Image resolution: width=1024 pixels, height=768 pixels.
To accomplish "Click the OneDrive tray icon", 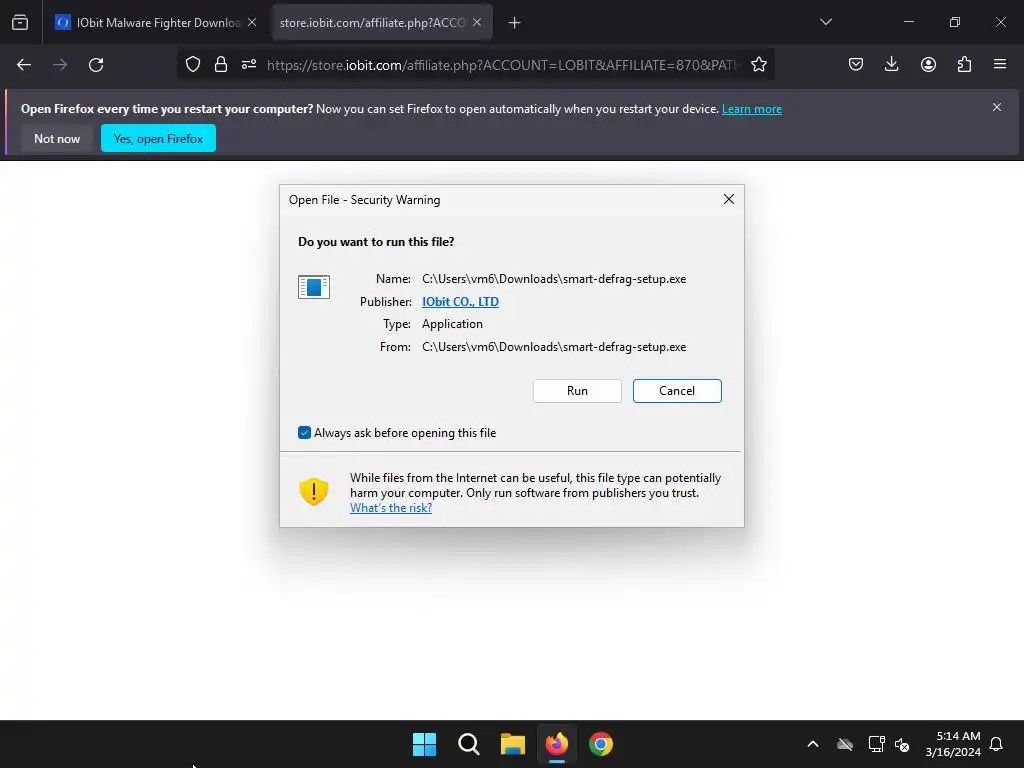I will click(845, 744).
